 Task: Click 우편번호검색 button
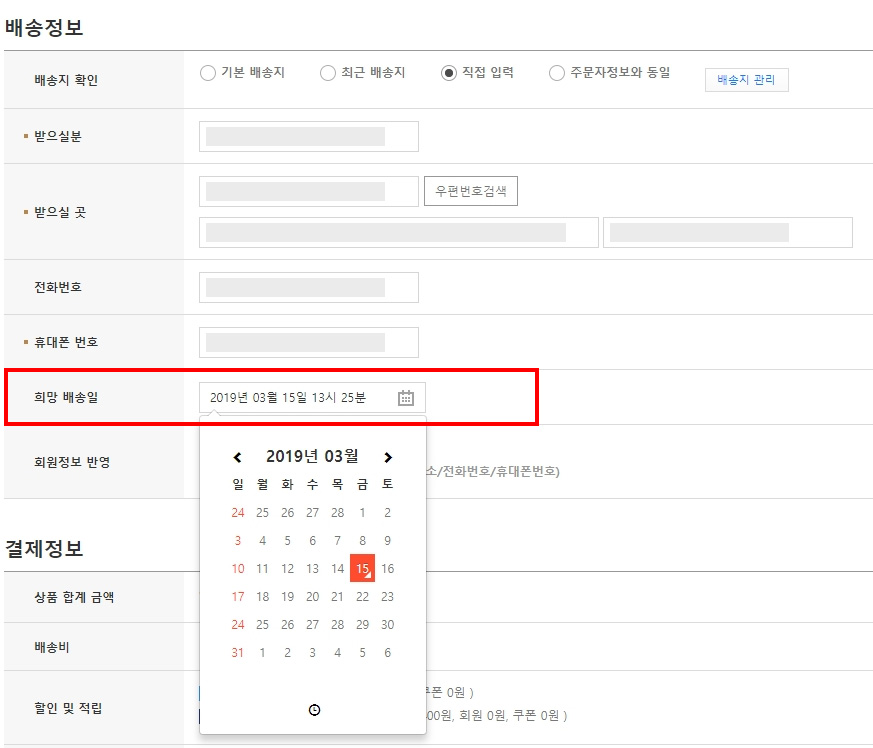coord(471,191)
